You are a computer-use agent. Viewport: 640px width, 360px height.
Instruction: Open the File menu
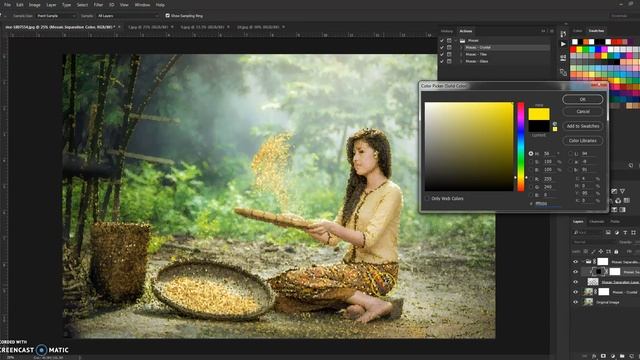coord(7,5)
